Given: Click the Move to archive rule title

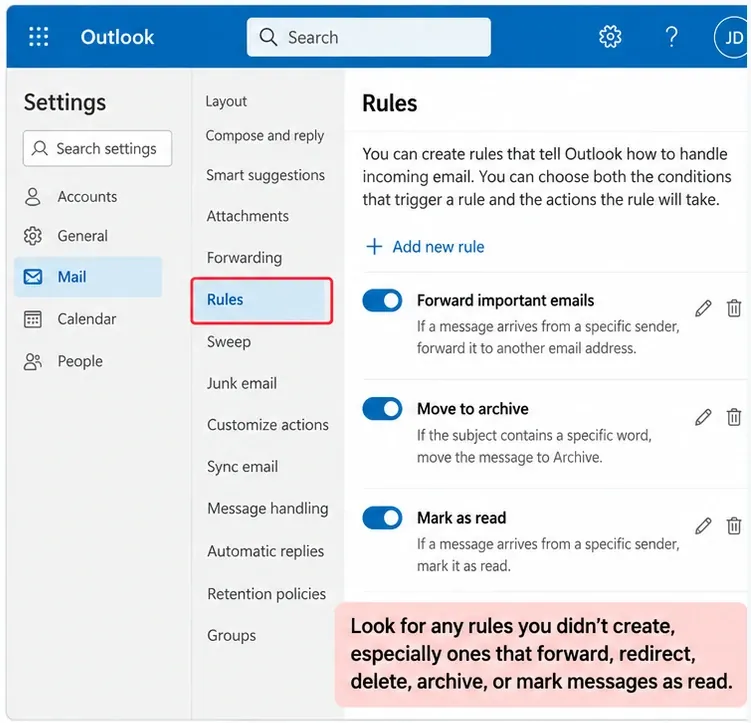Looking at the screenshot, I should click(473, 409).
